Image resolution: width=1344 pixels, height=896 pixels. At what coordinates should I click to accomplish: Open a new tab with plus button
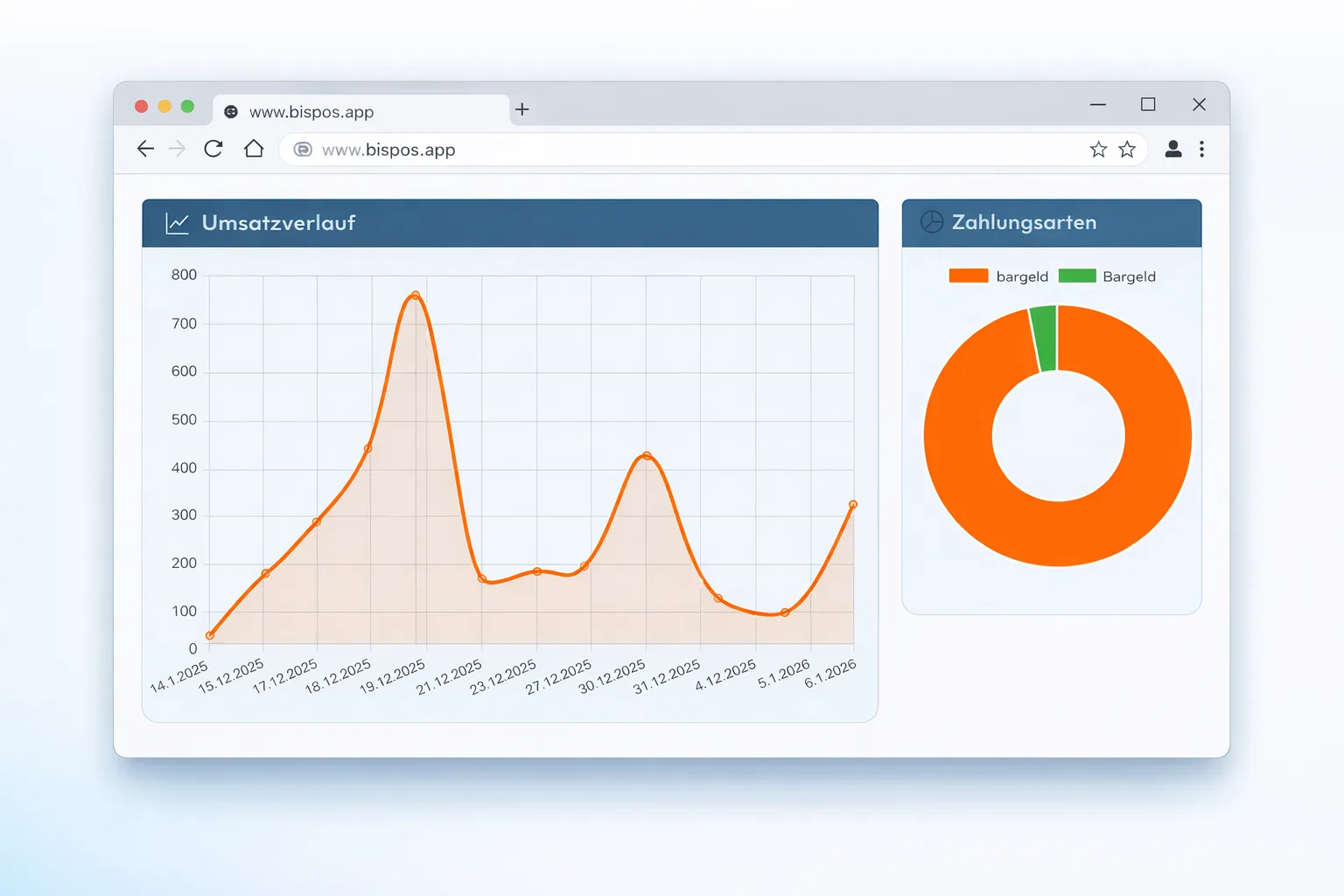tap(522, 109)
